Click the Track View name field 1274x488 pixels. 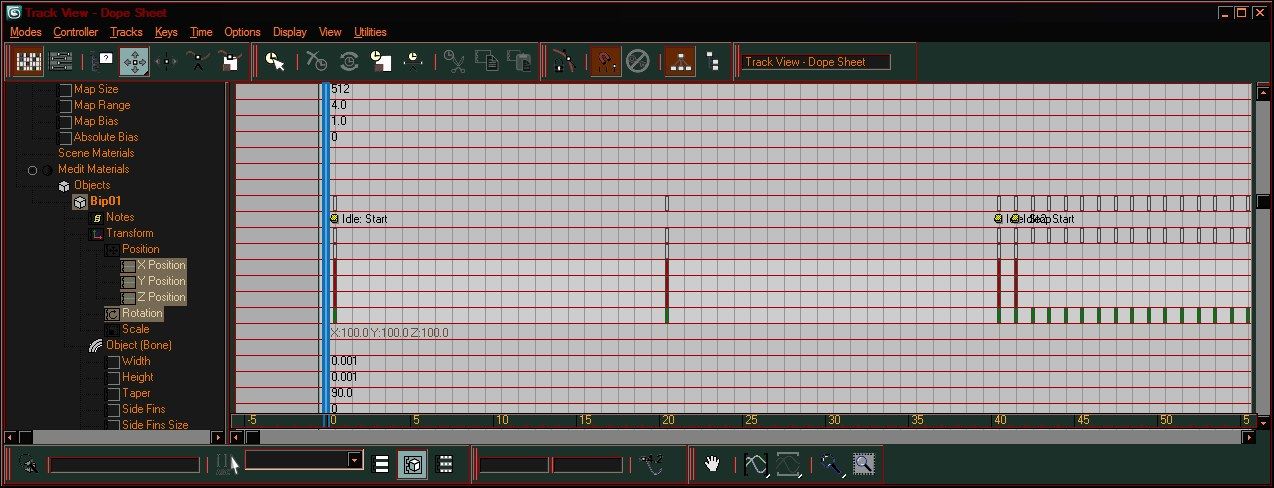pos(817,62)
